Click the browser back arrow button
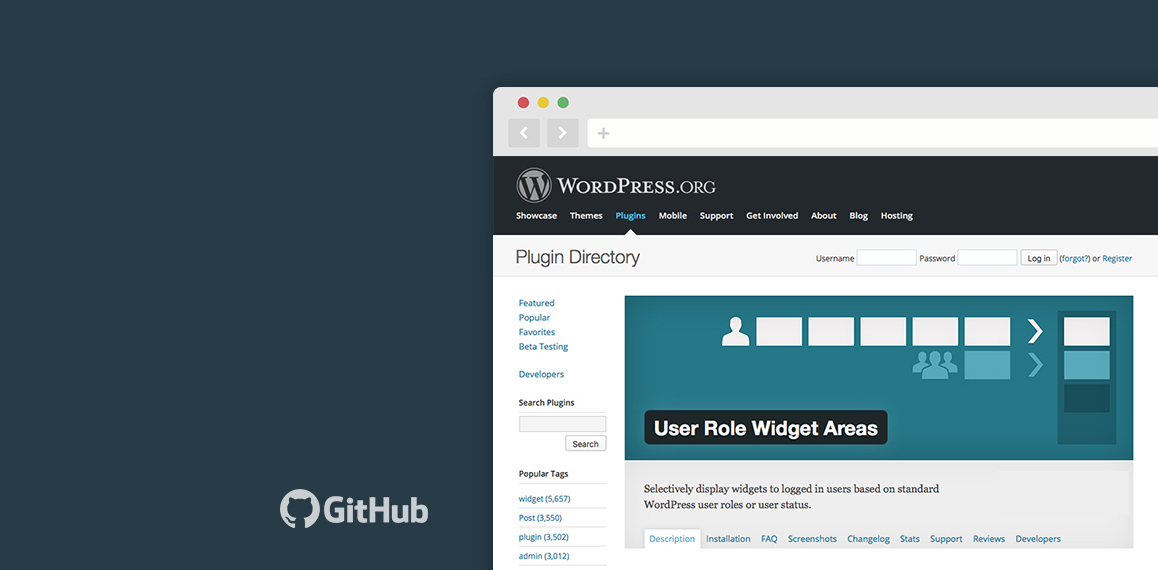 click(x=524, y=133)
